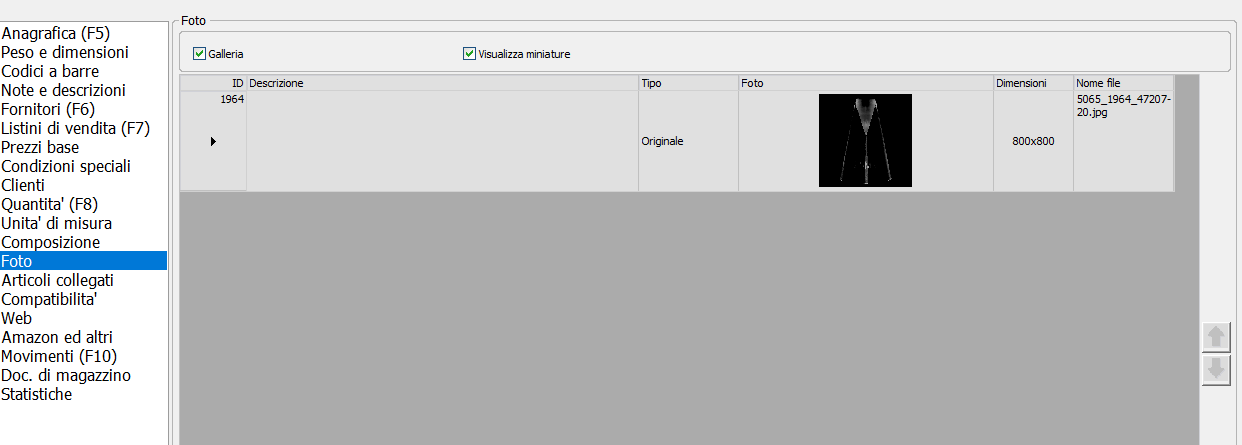Open Fornitori (F6) section
This screenshot has width=1242, height=445.
click(x=48, y=109)
